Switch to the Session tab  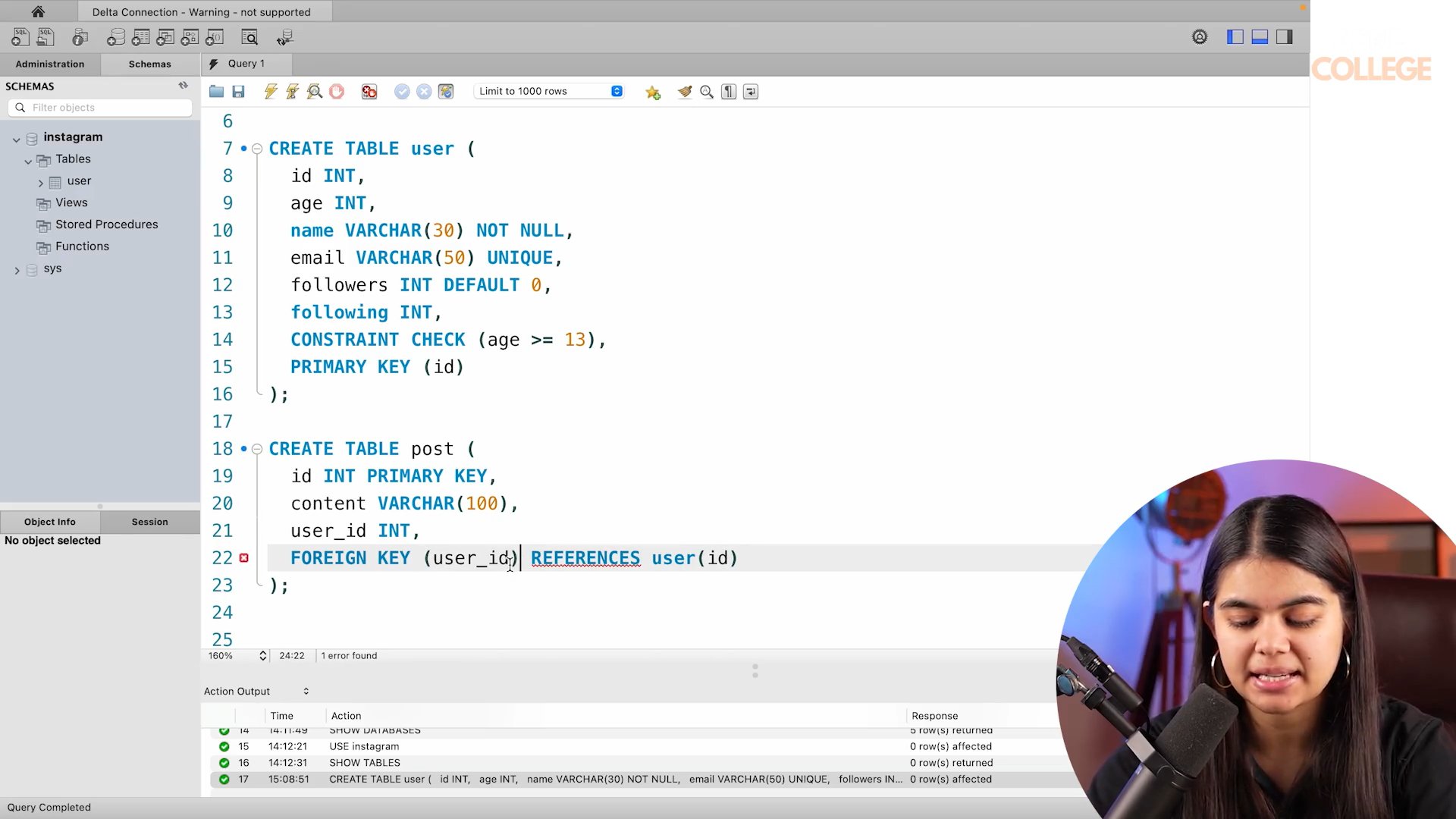click(x=149, y=522)
